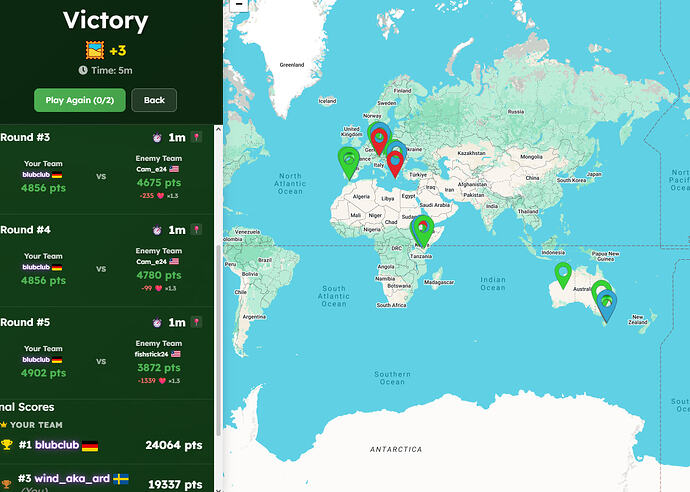Show Round #5 location via pin icon
Viewport: 690px width, 492px height.
pyautogui.click(x=197, y=322)
